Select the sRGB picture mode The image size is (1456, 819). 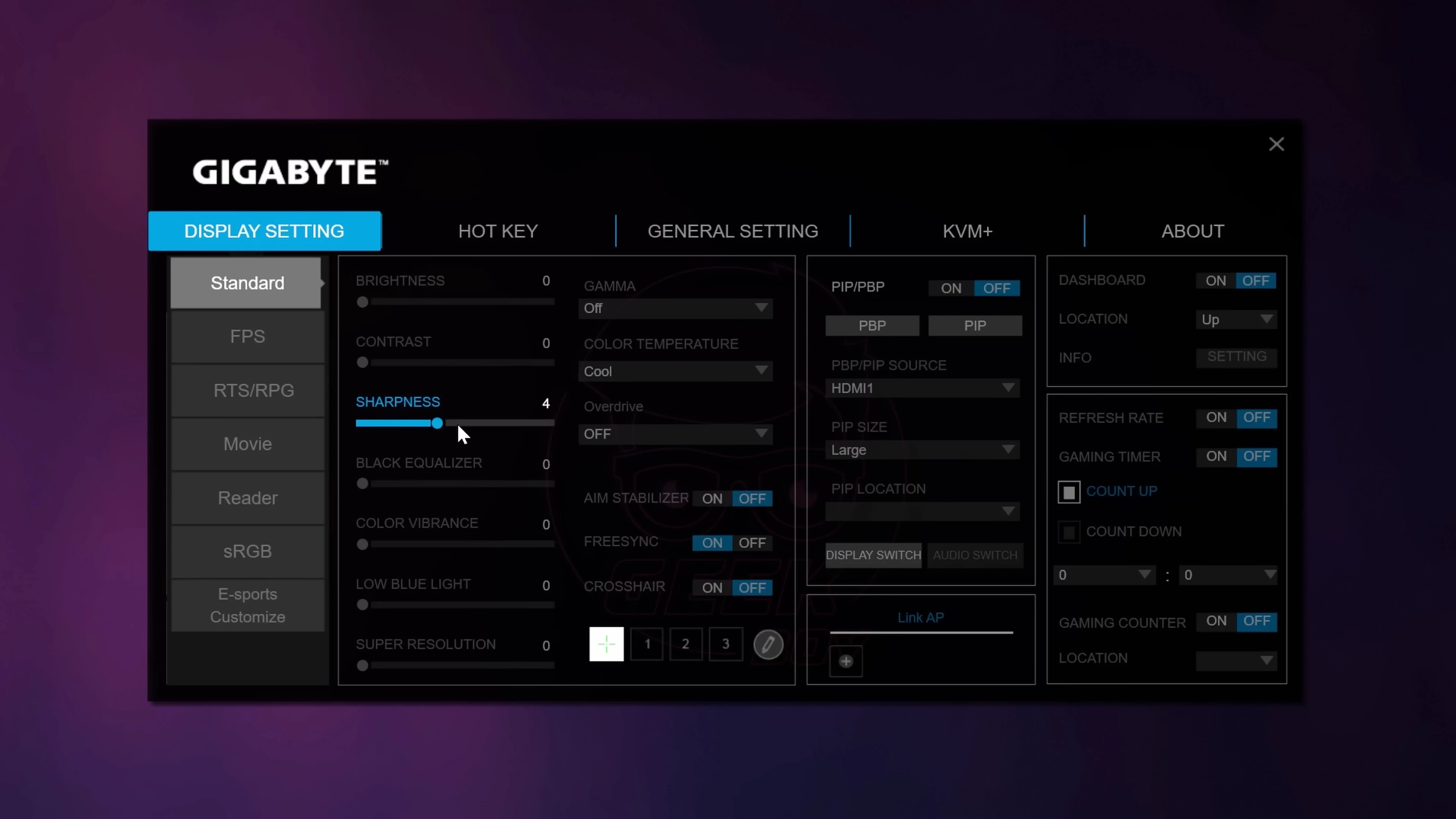click(248, 552)
